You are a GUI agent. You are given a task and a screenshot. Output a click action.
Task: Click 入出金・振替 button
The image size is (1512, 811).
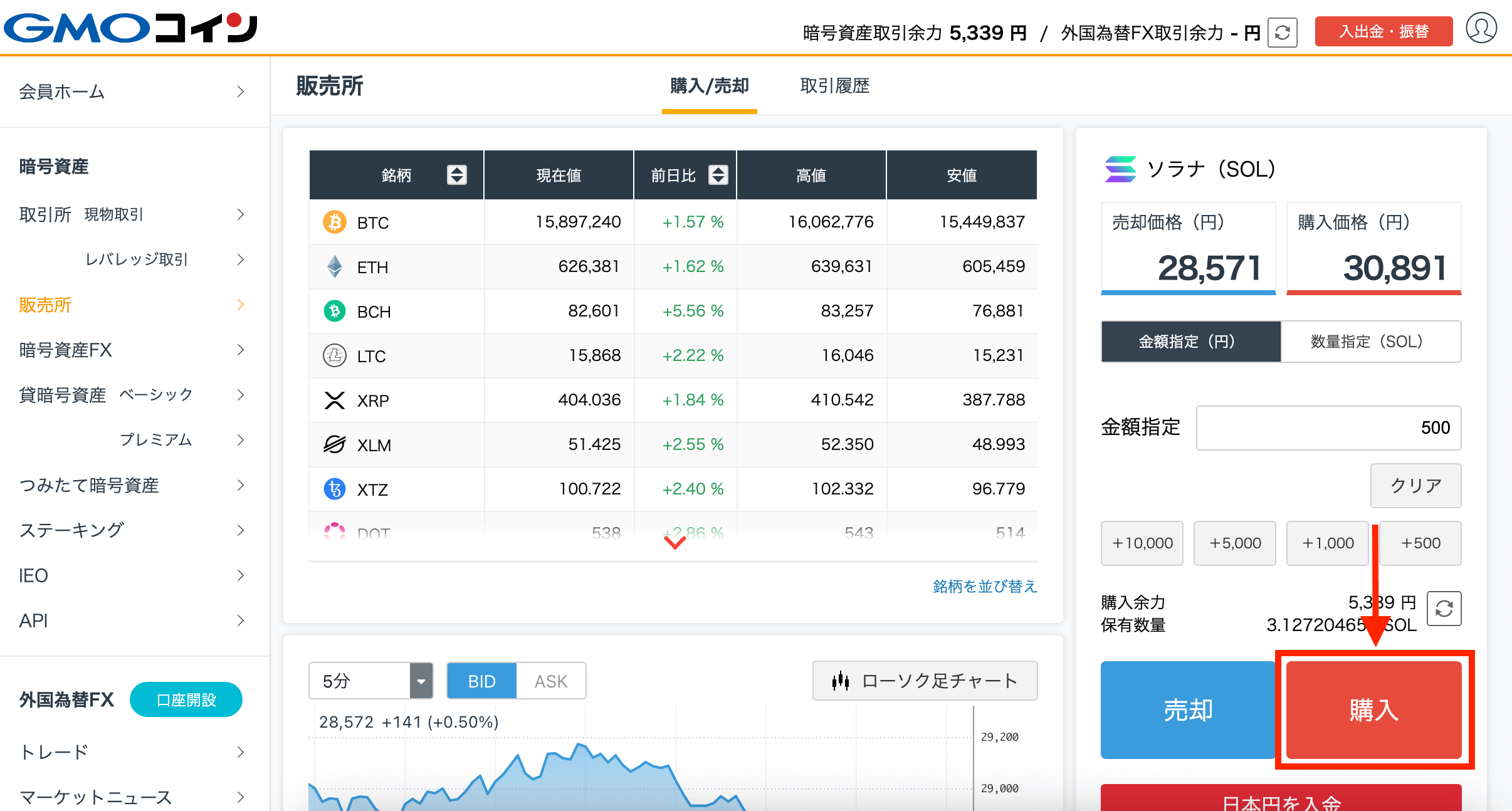point(1383,31)
